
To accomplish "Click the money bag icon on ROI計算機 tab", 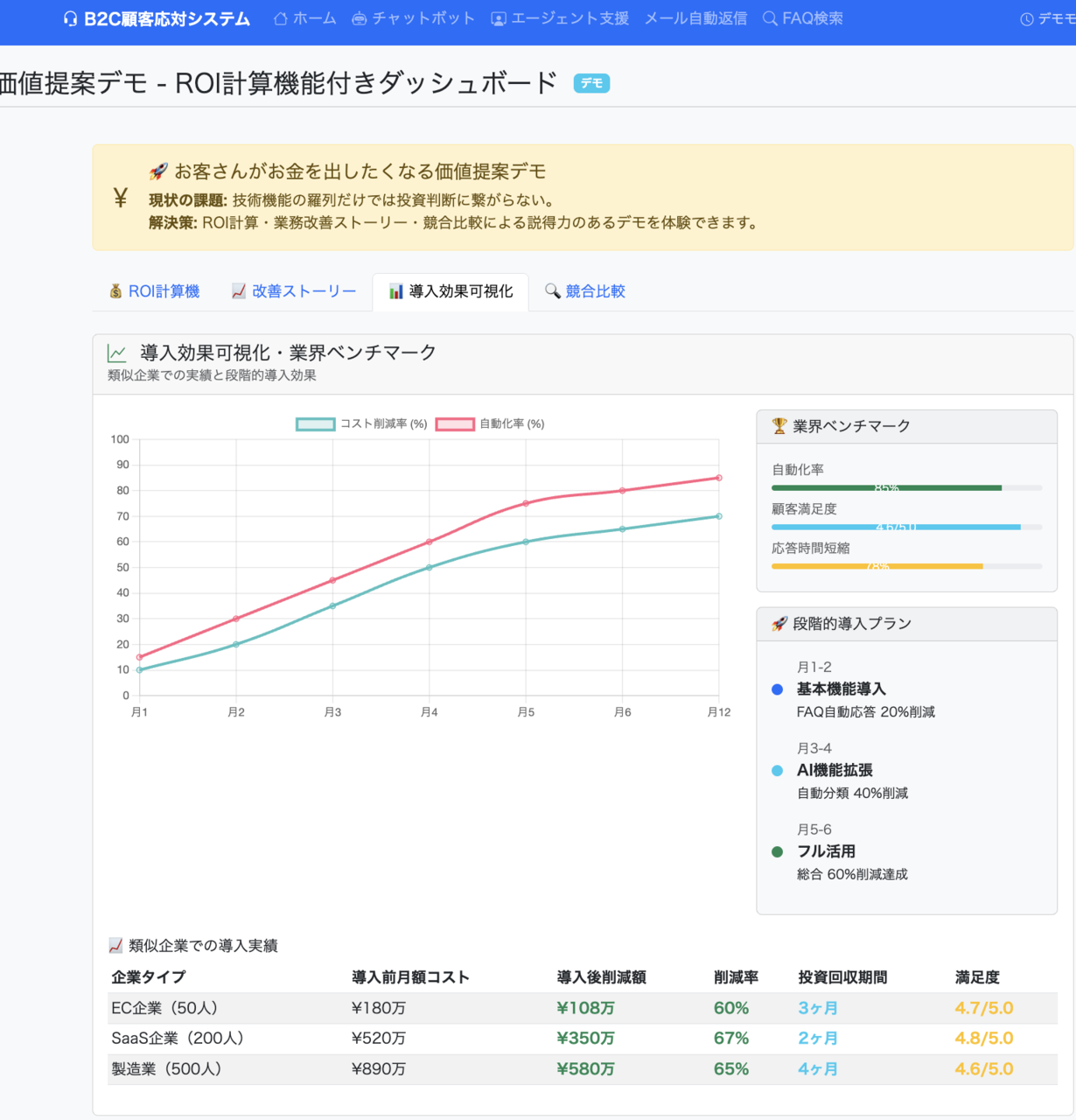I will click(115, 290).
